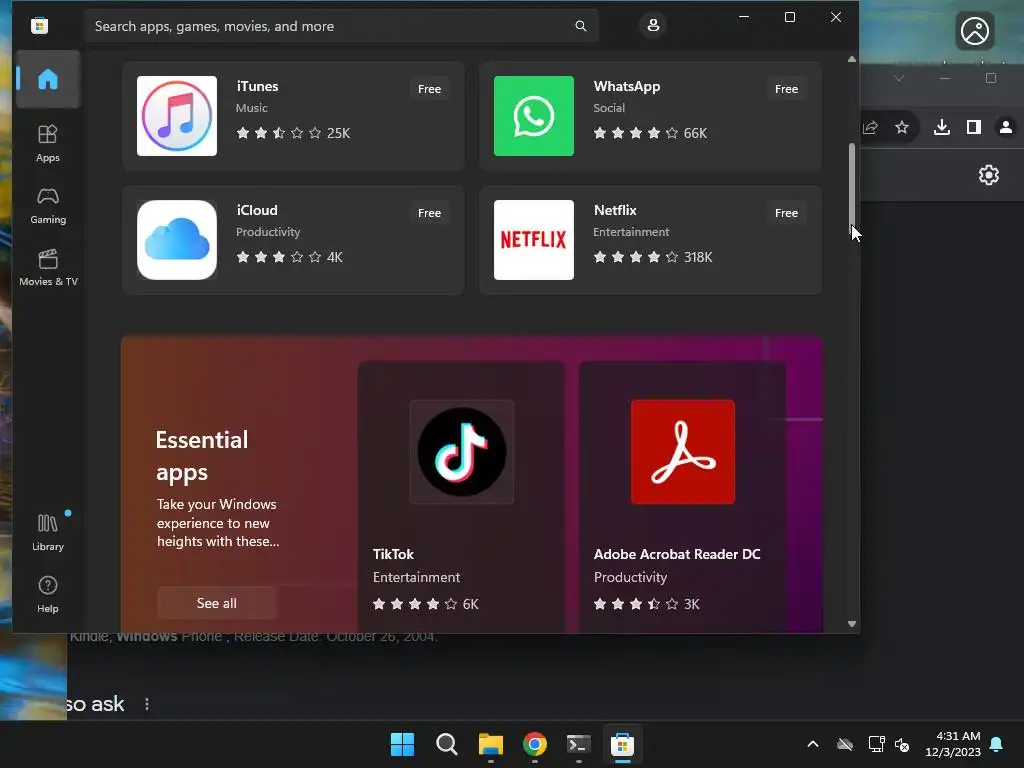Click the Free button for Netflix
Viewport: 1024px width, 768px height.
pos(786,213)
